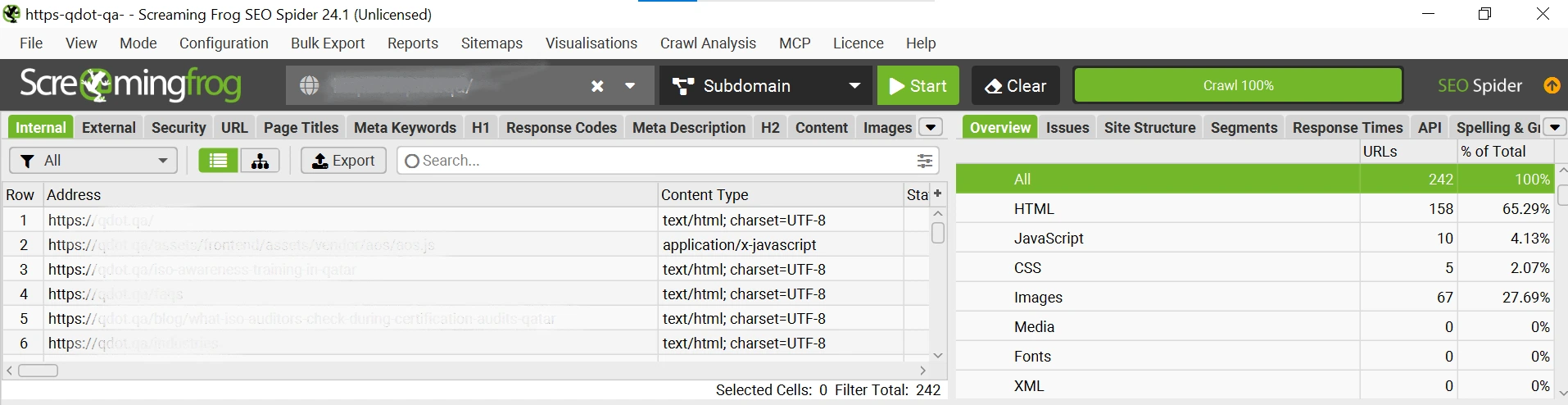Switch to the Security tab
Screen dimensions: 1568x405
click(179, 127)
